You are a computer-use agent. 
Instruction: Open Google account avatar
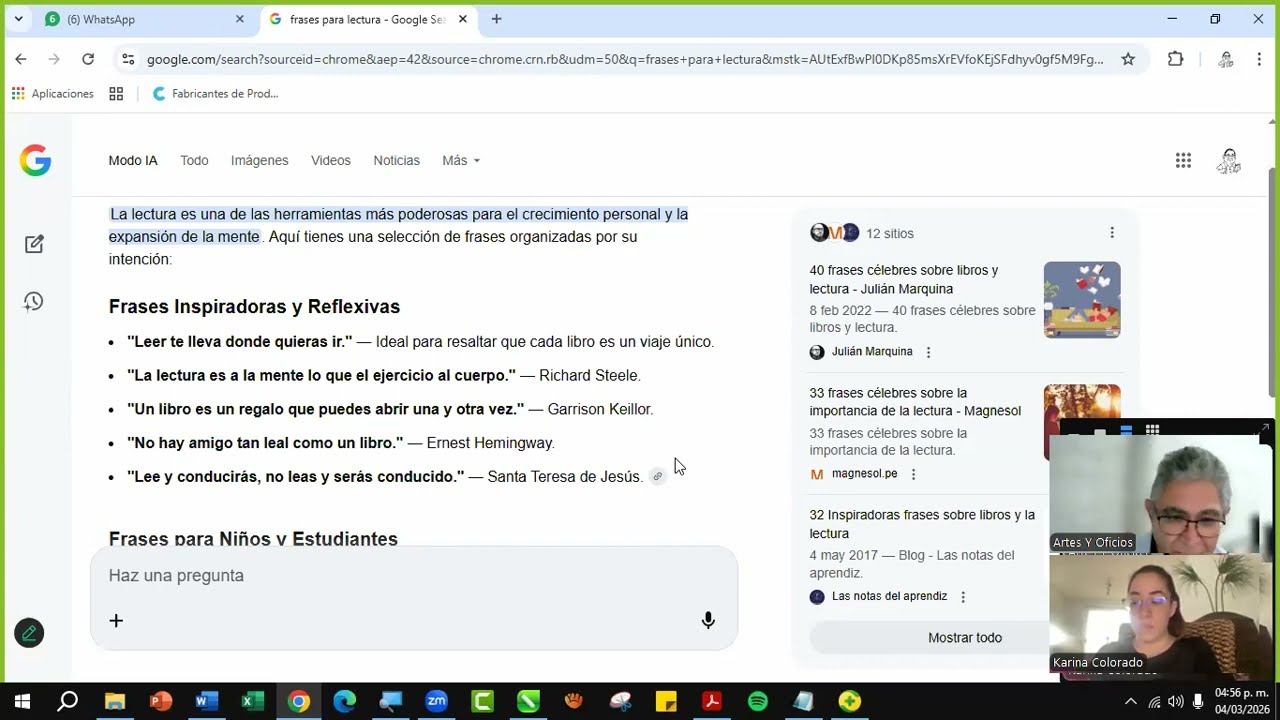pos(1229,160)
